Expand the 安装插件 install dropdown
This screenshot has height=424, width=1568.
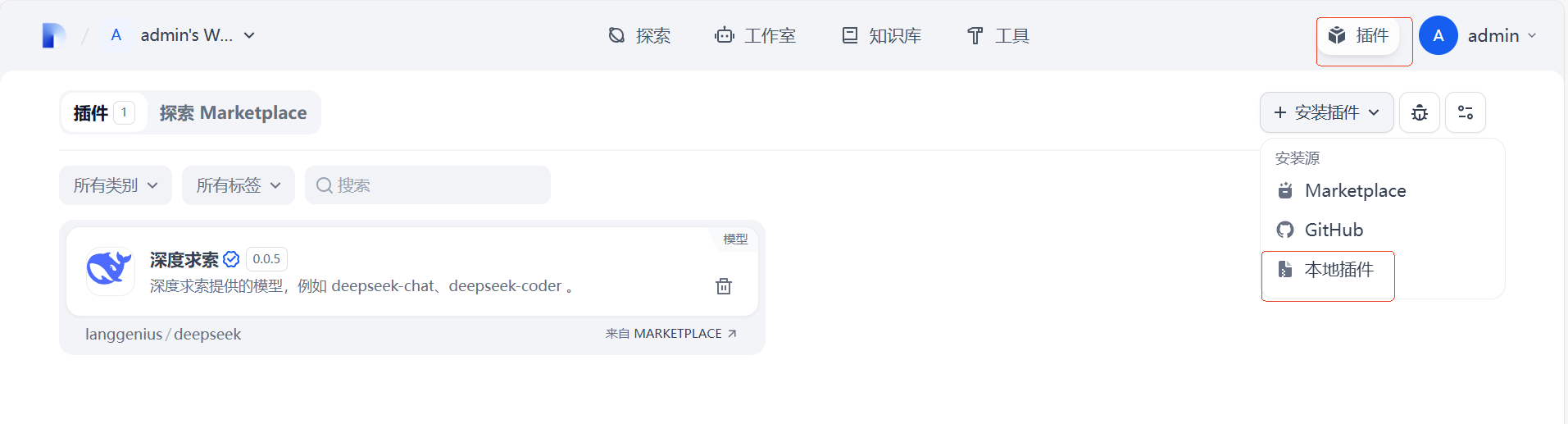[x=1326, y=112]
